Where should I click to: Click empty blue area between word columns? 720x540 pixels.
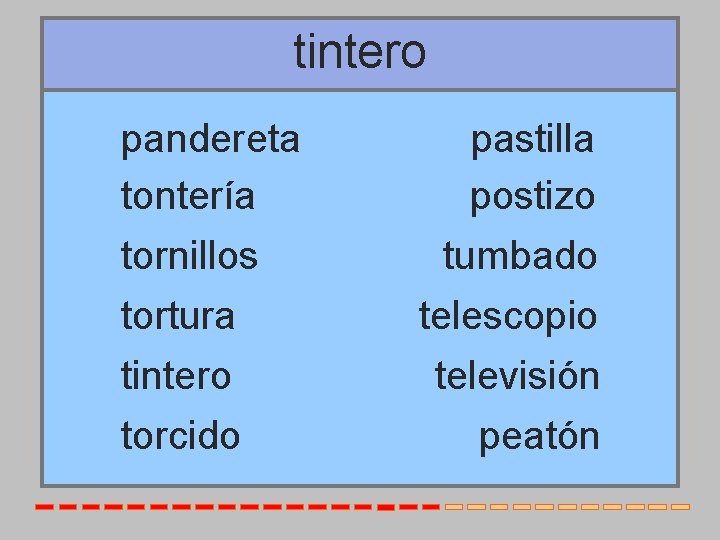coord(360,285)
